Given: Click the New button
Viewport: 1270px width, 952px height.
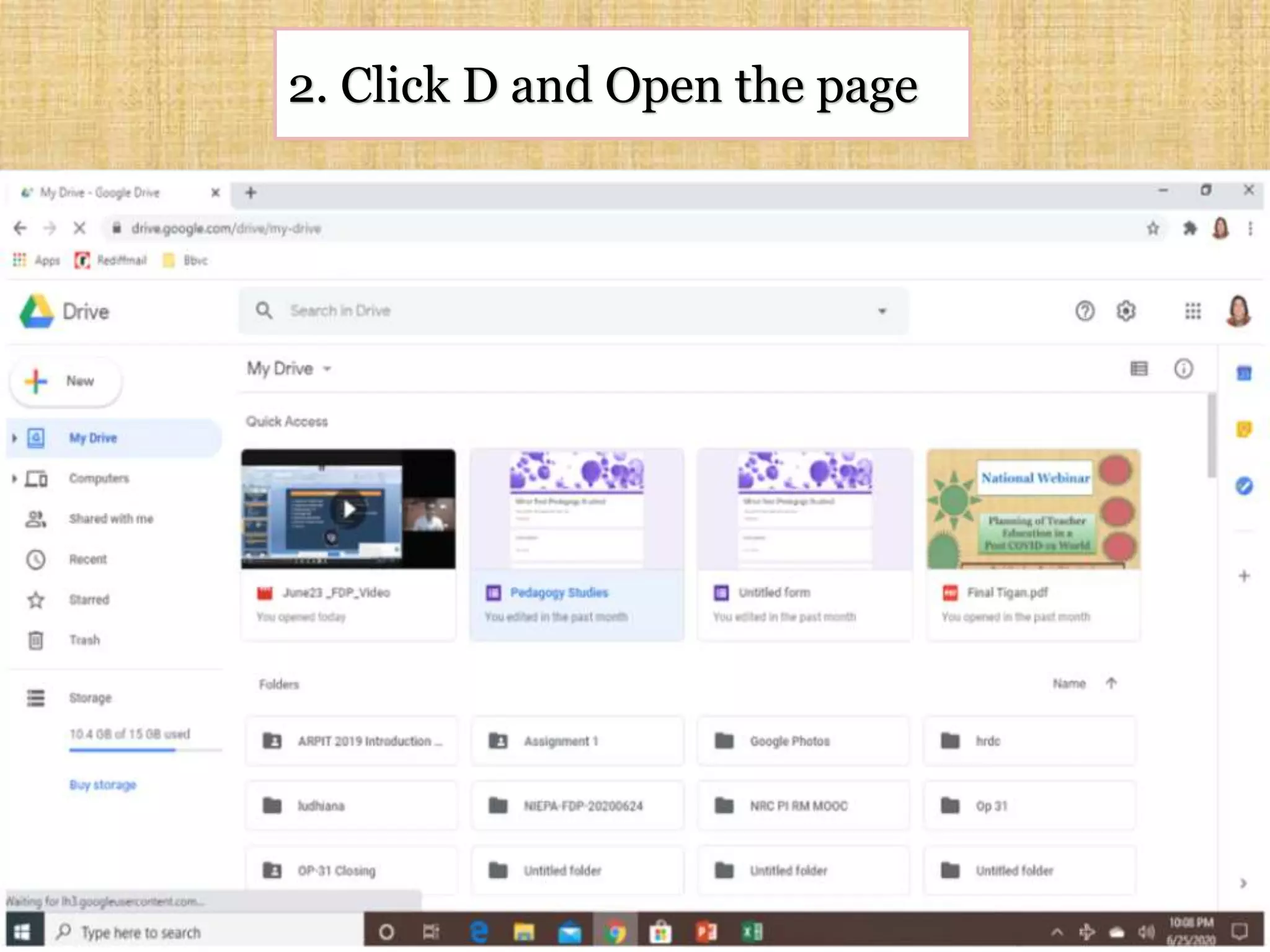Looking at the screenshot, I should pyautogui.click(x=66, y=381).
